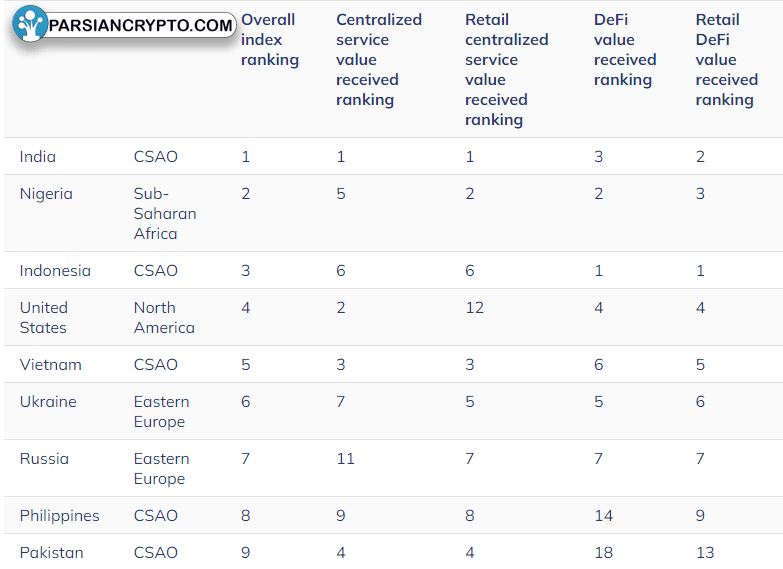Click value 12 in United States row
Image resolution: width=783 pixels, height=569 pixels.
pyautogui.click(x=474, y=307)
